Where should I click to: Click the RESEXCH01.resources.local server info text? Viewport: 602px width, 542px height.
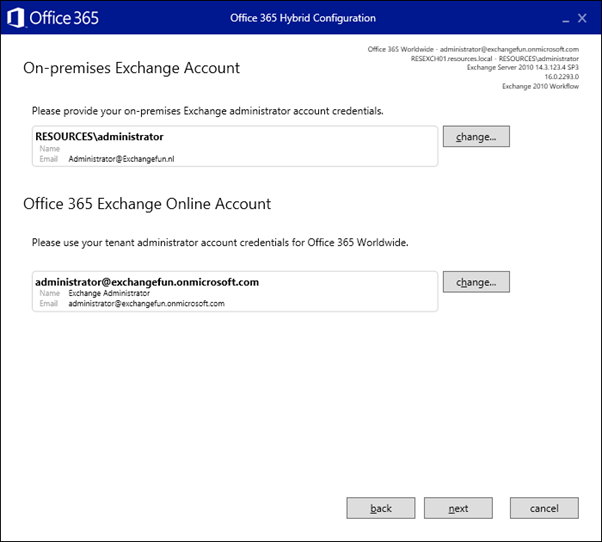coord(495,59)
